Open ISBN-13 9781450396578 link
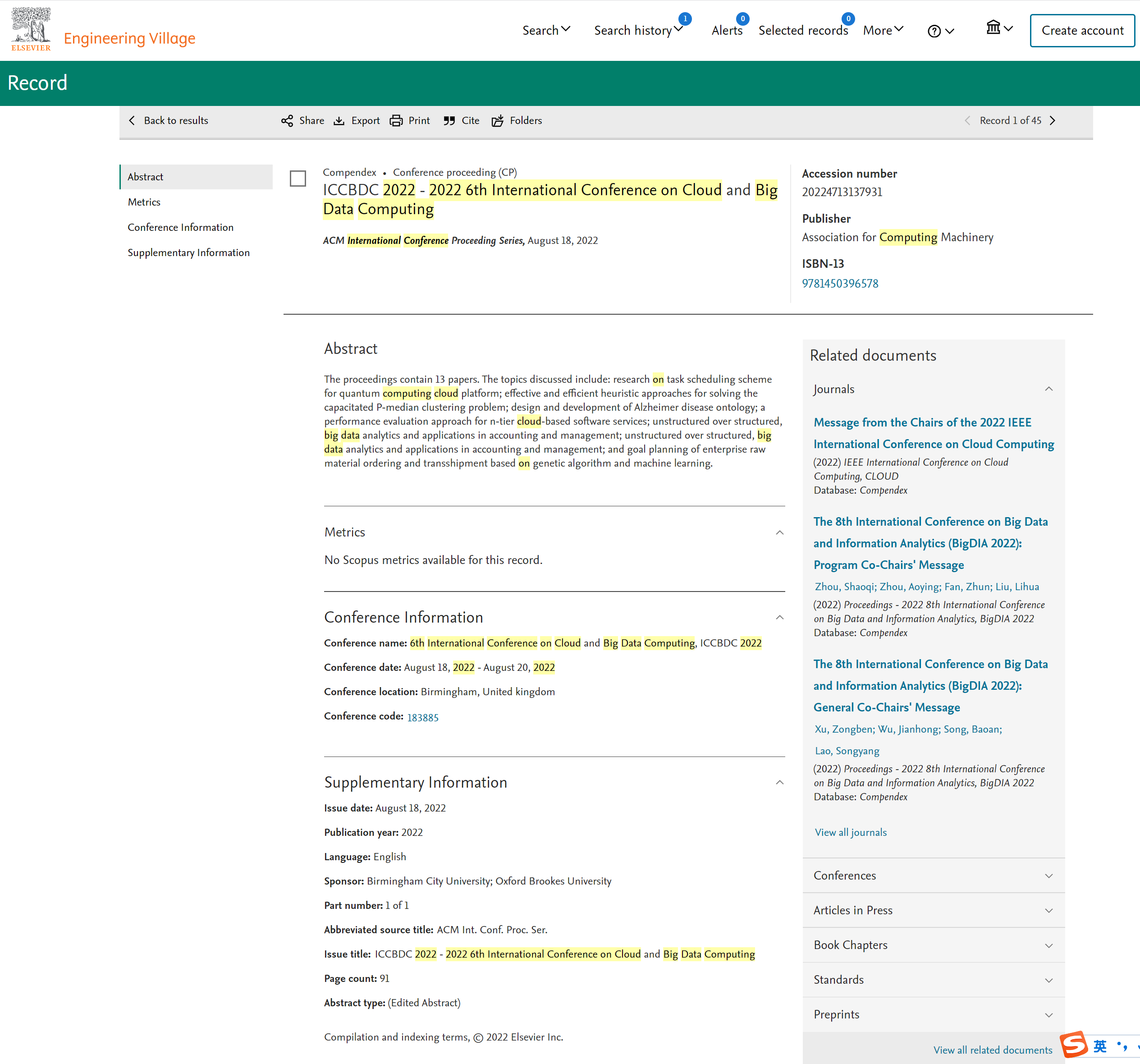The image size is (1140, 1064). tap(839, 283)
